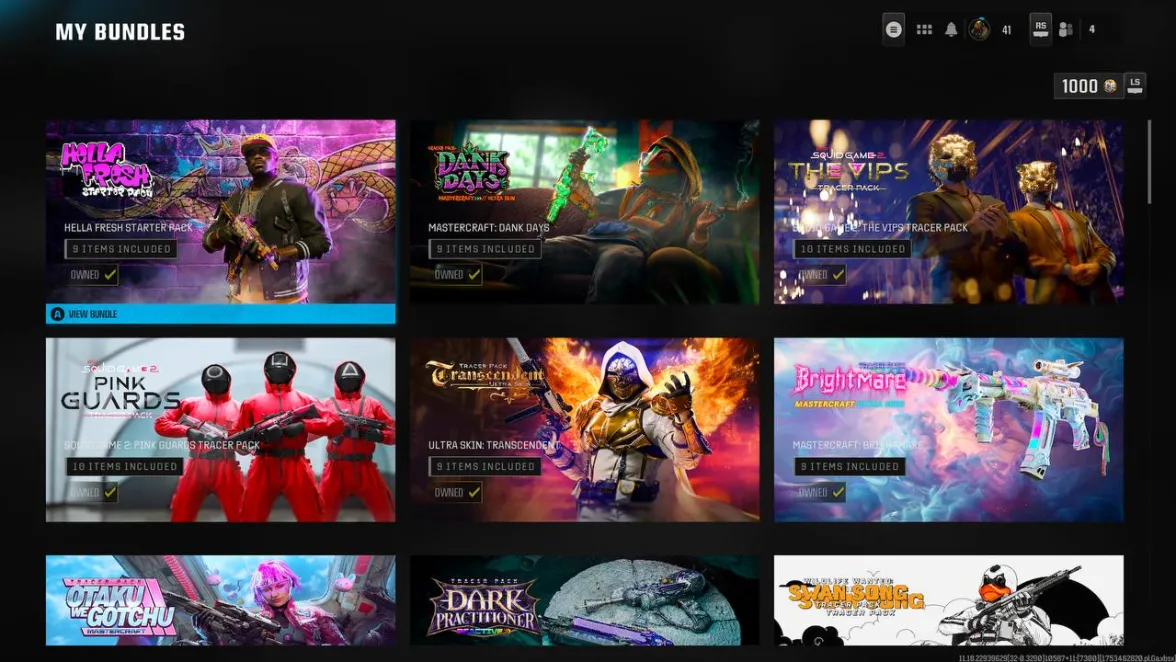Image resolution: width=1176 pixels, height=662 pixels.
Task: Click the RS button prompt icon
Action: 1040,29
